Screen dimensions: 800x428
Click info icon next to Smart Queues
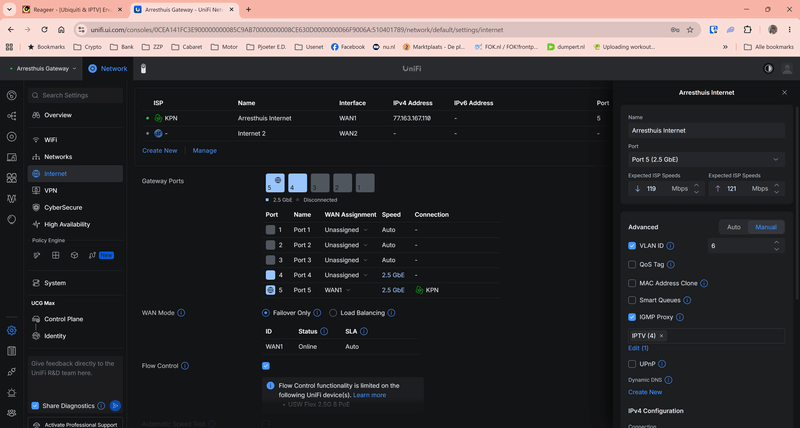[x=687, y=300]
